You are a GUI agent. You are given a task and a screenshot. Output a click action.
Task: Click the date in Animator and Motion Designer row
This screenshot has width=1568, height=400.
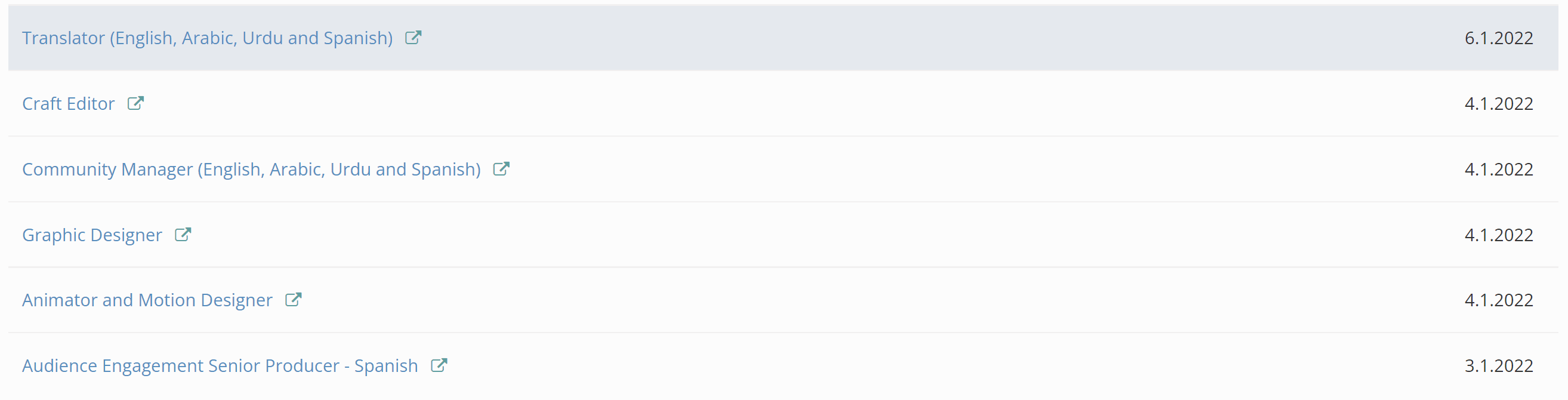click(1498, 300)
